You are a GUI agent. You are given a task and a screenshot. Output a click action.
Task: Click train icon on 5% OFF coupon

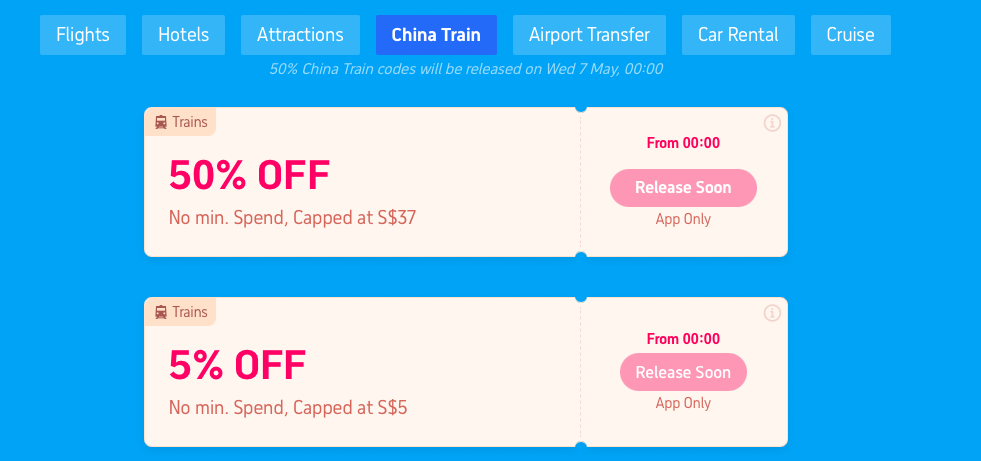coord(161,312)
